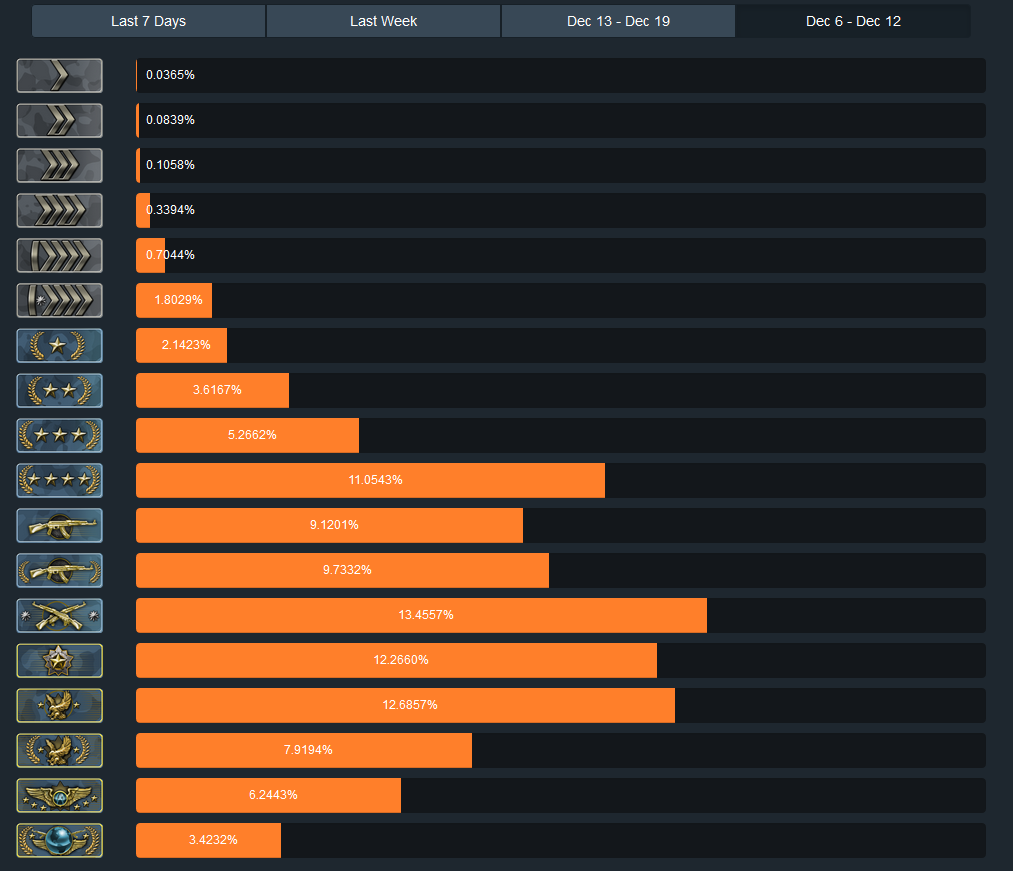This screenshot has width=1013, height=871.
Task: Switch to the Last 7 Days tab
Action: click(x=149, y=21)
